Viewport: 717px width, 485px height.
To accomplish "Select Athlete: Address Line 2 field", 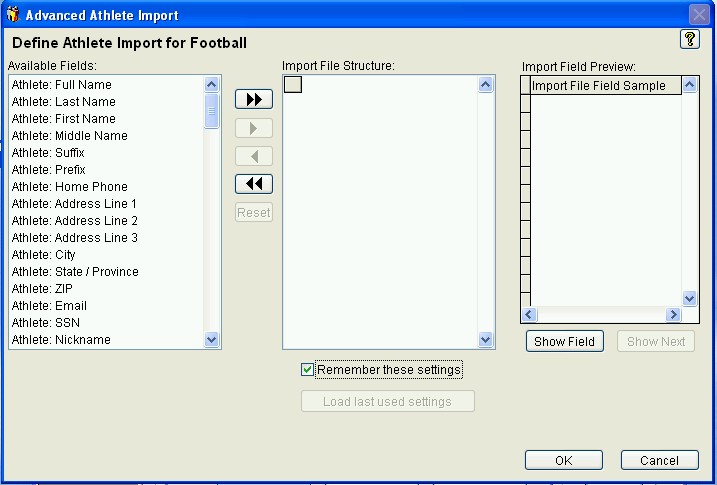I will coord(106,220).
